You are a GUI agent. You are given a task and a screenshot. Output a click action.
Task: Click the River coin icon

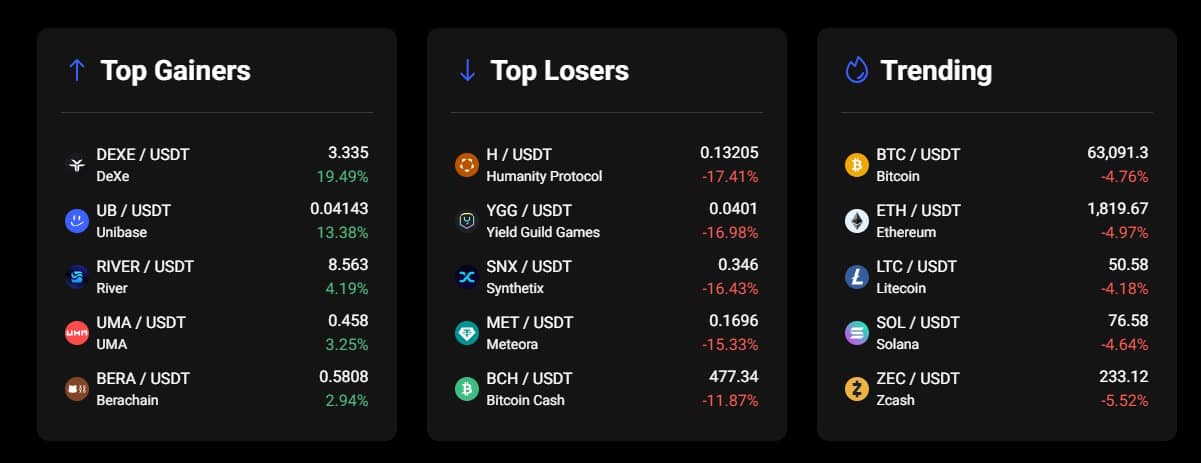[77, 277]
